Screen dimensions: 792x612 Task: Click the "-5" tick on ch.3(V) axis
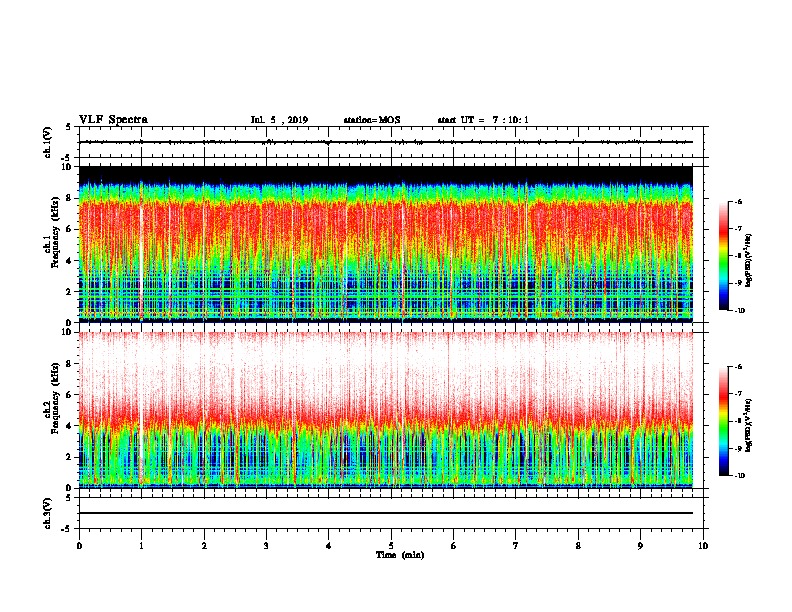tap(67, 529)
